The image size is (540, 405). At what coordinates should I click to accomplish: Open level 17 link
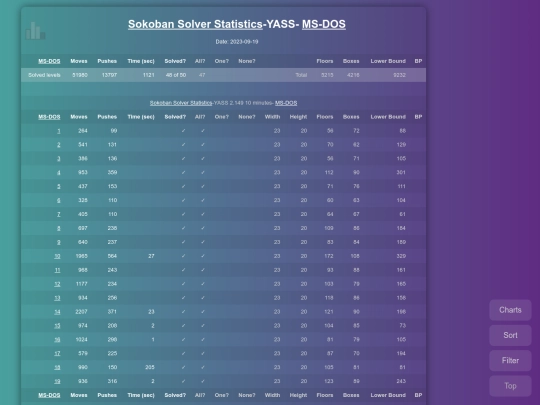point(57,354)
